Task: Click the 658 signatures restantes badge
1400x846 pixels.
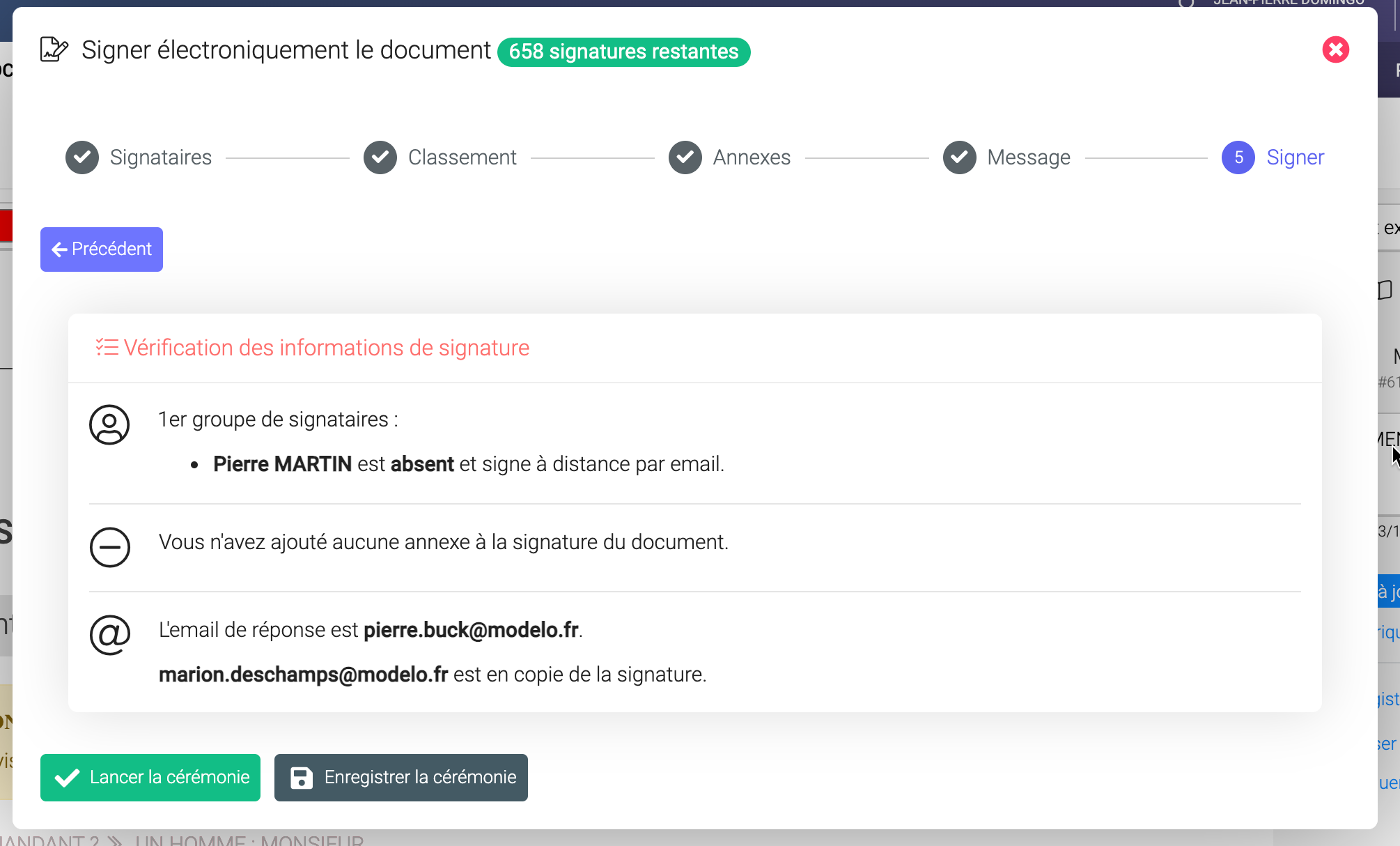Action: pos(623,52)
